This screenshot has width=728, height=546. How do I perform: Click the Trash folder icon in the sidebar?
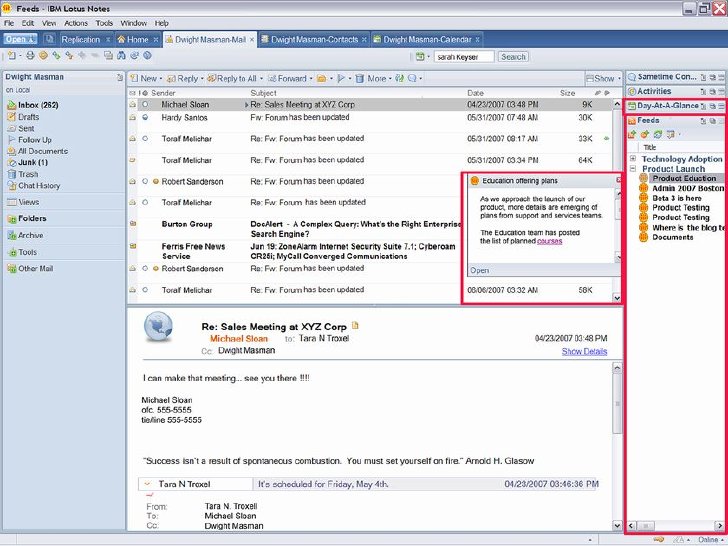coord(12,174)
